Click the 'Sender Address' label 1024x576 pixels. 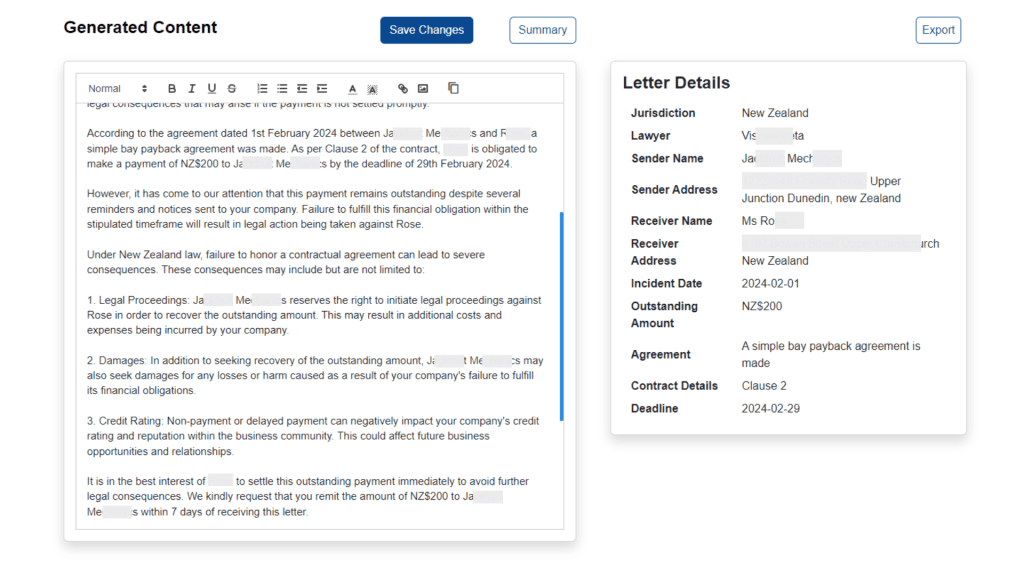tap(674, 190)
